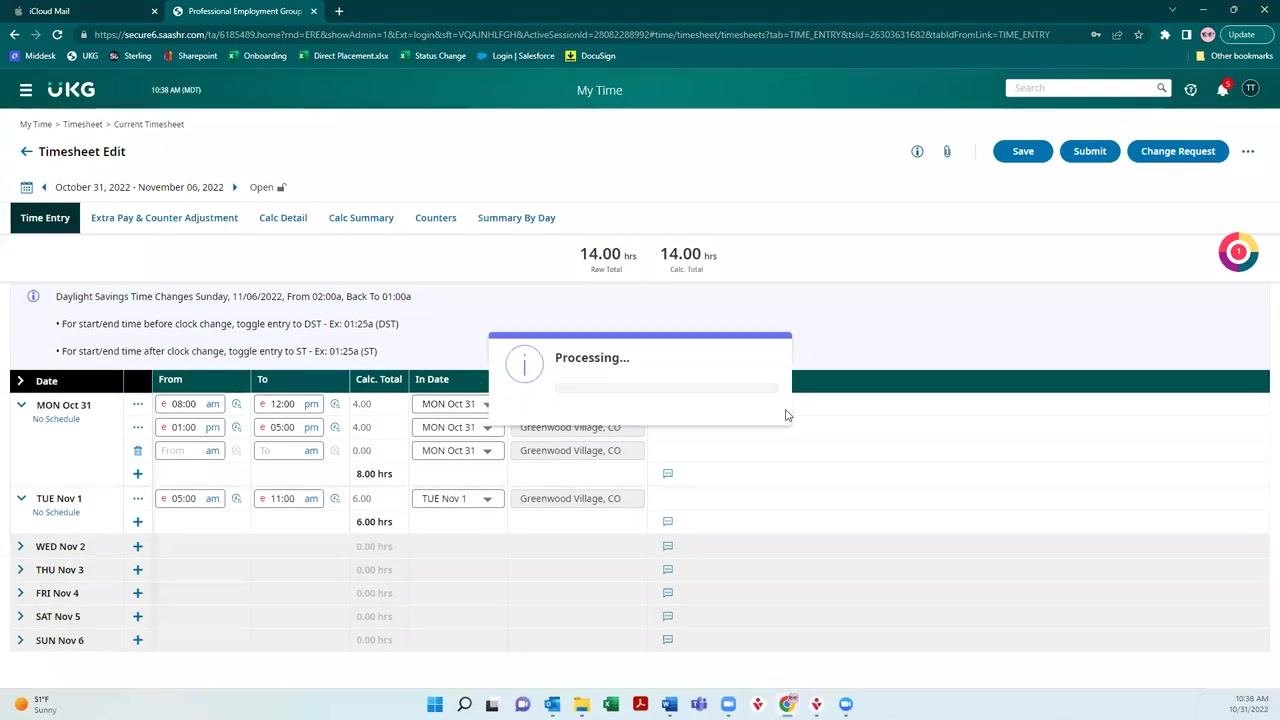
Task: Go to the next pay period arrow
Action: pos(235,187)
